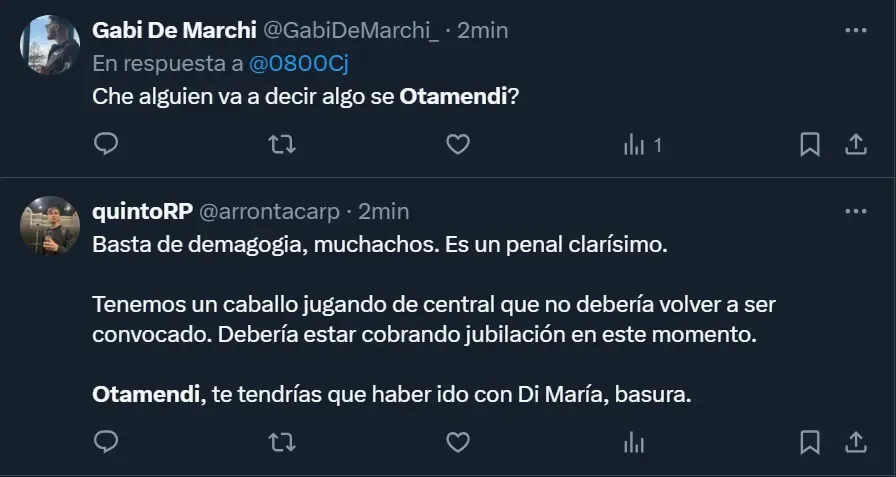This screenshot has width=896, height=477.
Task: Share Gabi De Marchi's tweet
Action: point(856,145)
